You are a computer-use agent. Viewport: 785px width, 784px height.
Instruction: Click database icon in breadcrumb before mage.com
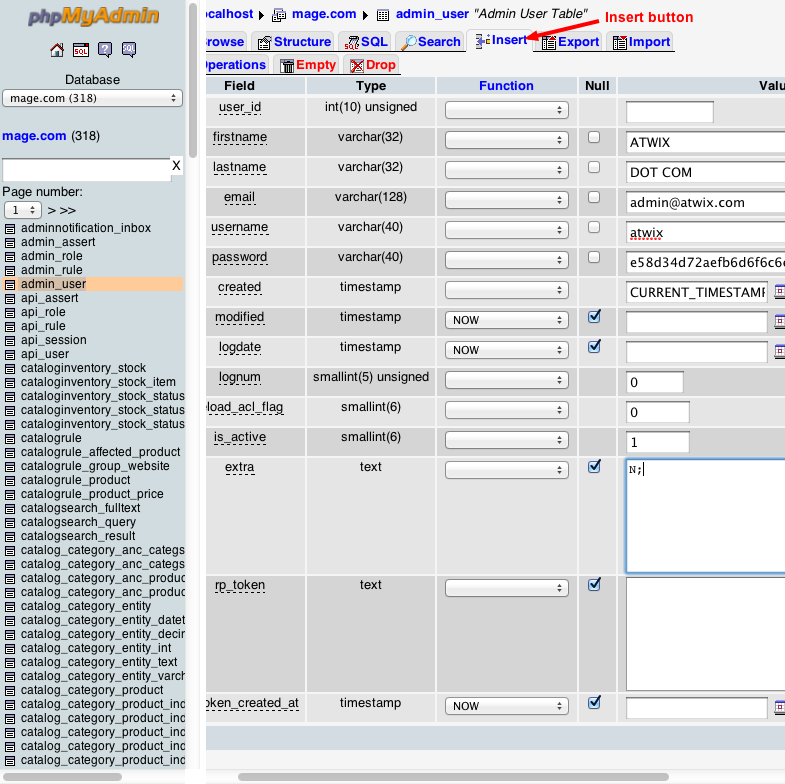pos(279,15)
